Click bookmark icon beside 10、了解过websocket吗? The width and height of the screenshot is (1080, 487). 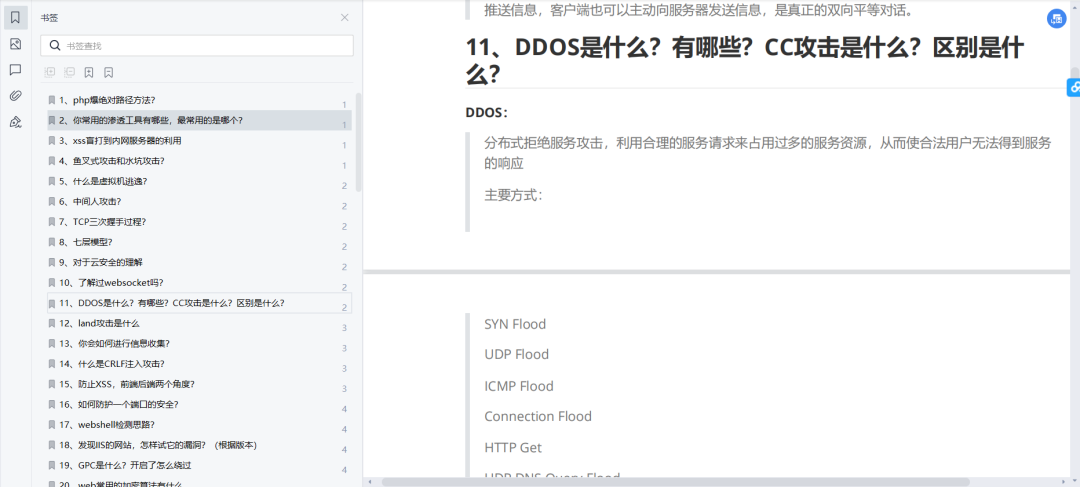(52, 282)
